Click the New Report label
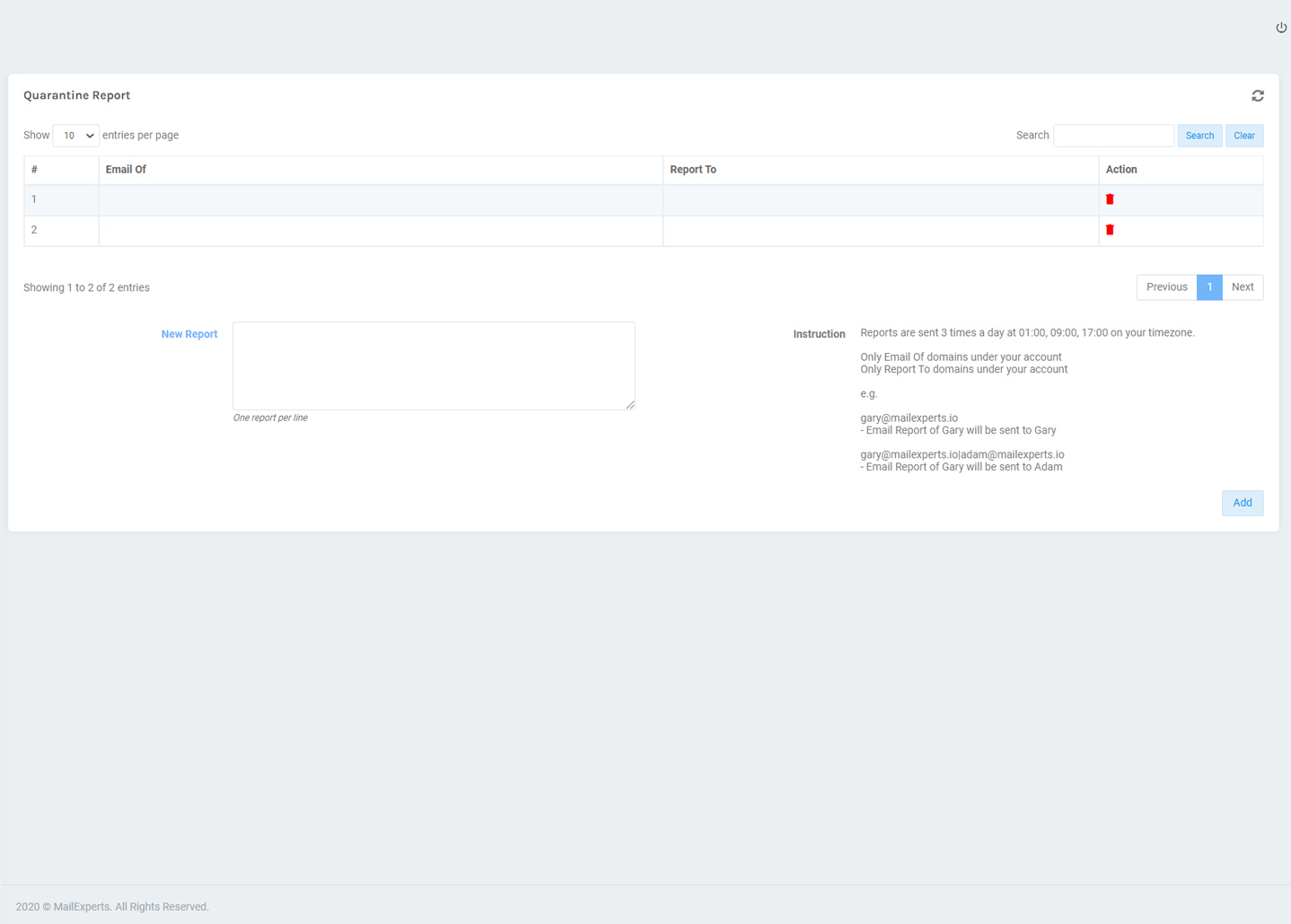This screenshot has height=924, width=1291. coord(189,333)
